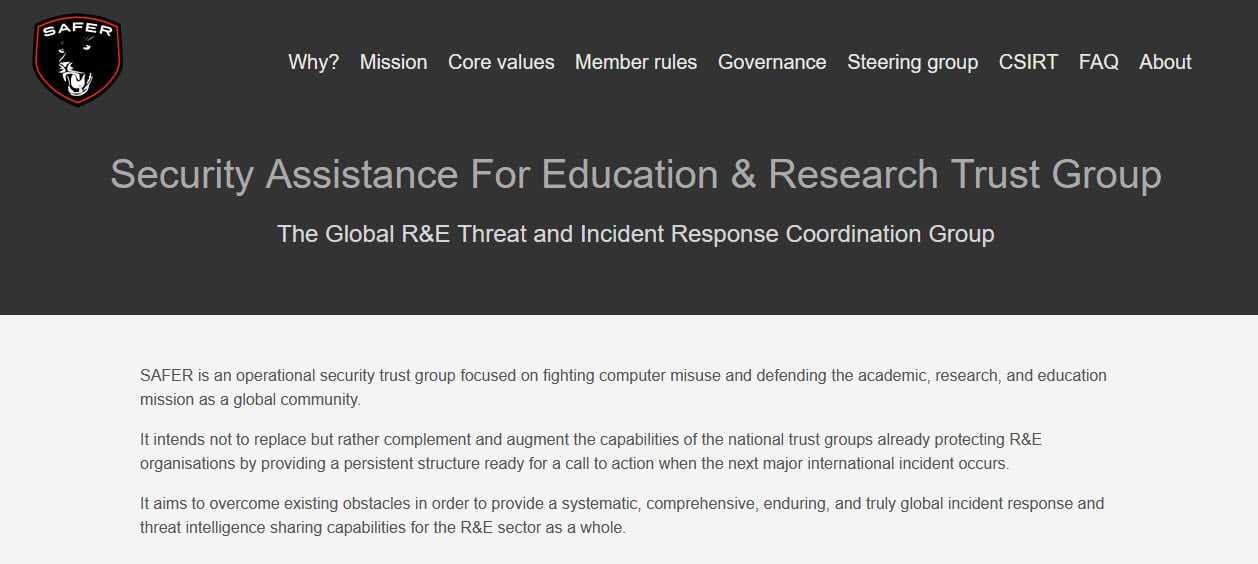This screenshot has width=1258, height=564.
Task: Navigate to Steering group
Action: [913, 62]
